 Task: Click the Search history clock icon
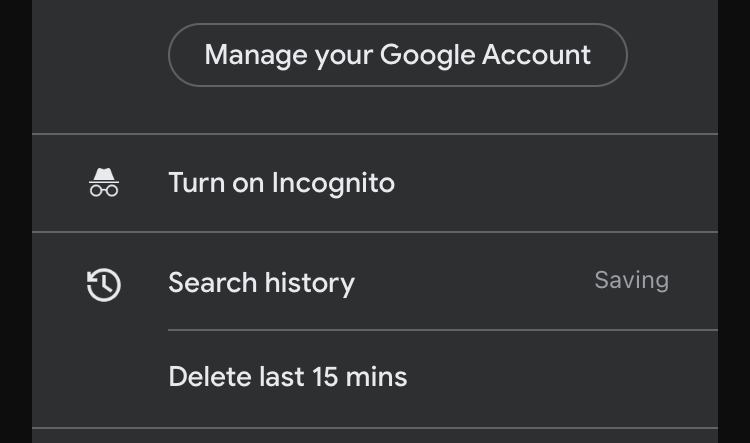[x=104, y=285]
